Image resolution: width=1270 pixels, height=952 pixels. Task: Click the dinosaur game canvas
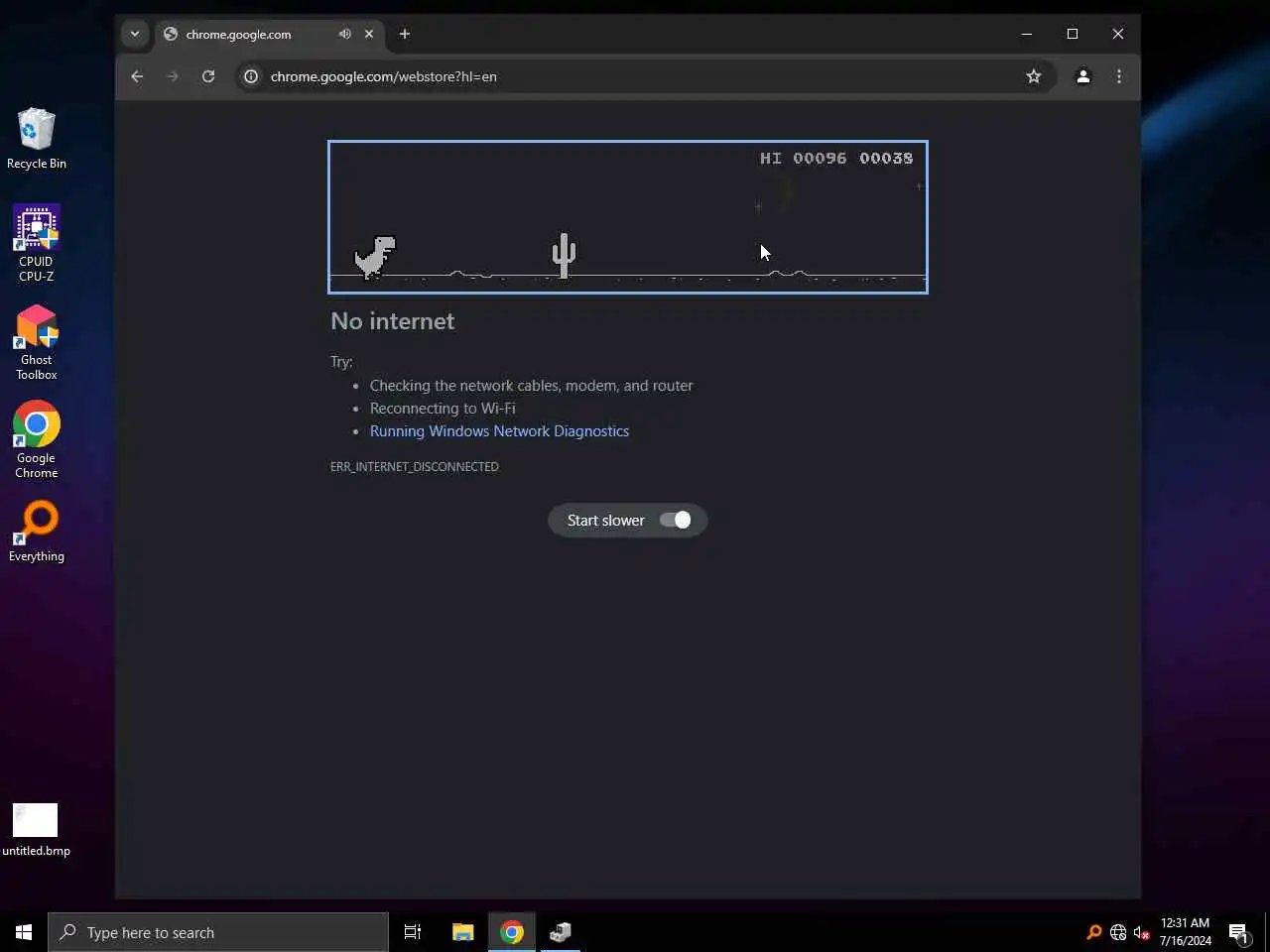pos(628,217)
